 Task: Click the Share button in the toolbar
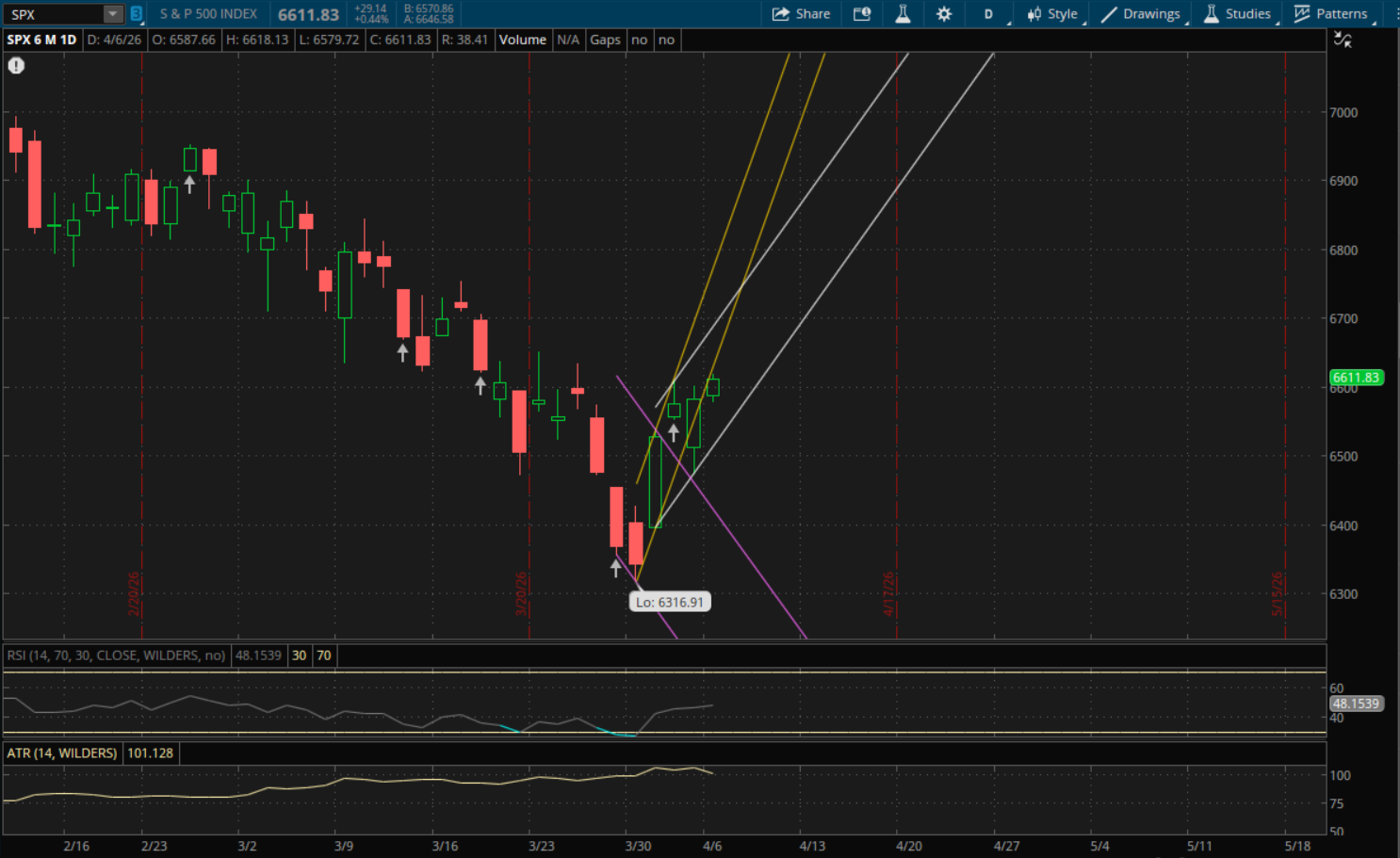[x=801, y=14]
